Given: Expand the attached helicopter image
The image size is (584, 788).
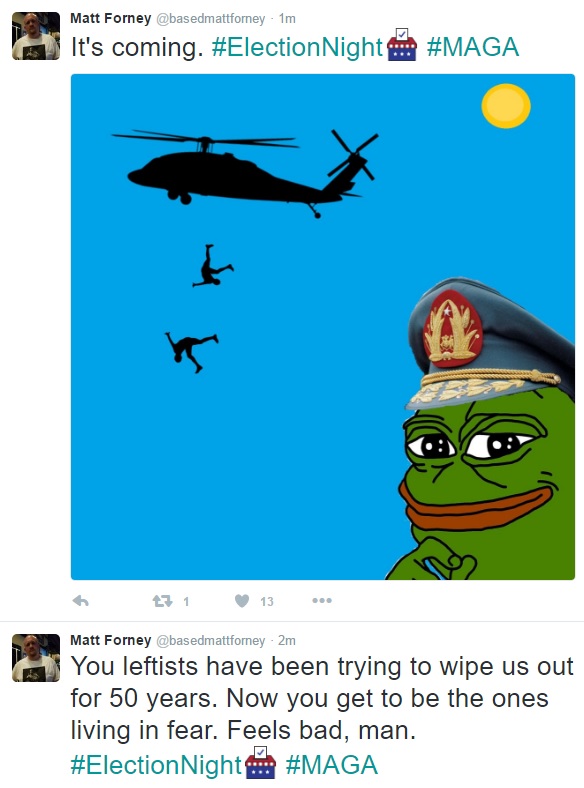Looking at the screenshot, I should [x=323, y=327].
